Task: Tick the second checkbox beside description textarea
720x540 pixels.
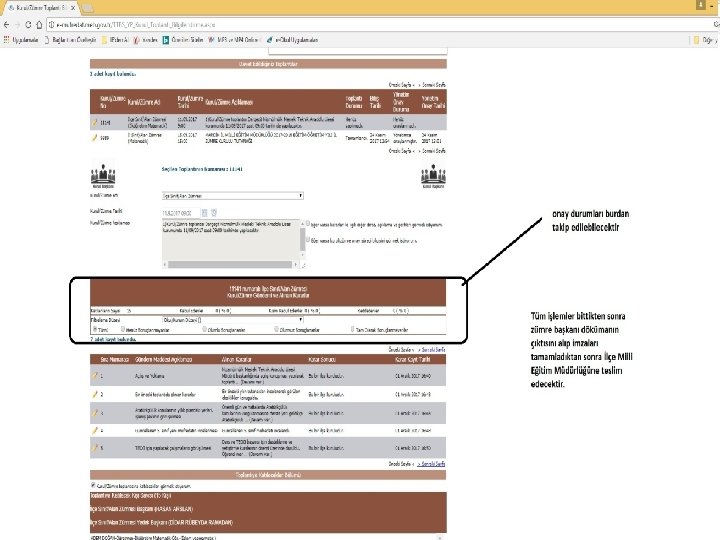Action: coord(308,240)
